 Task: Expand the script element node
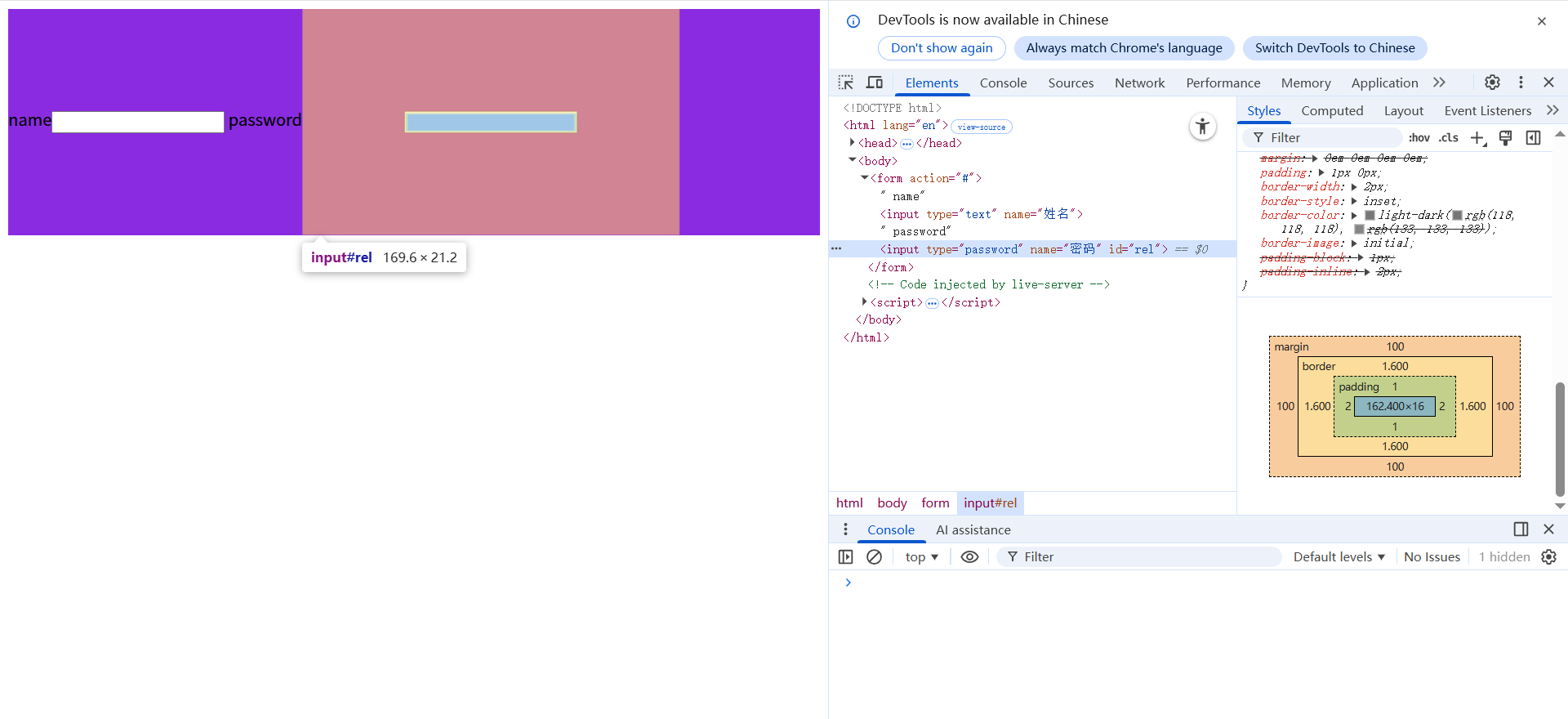point(865,302)
